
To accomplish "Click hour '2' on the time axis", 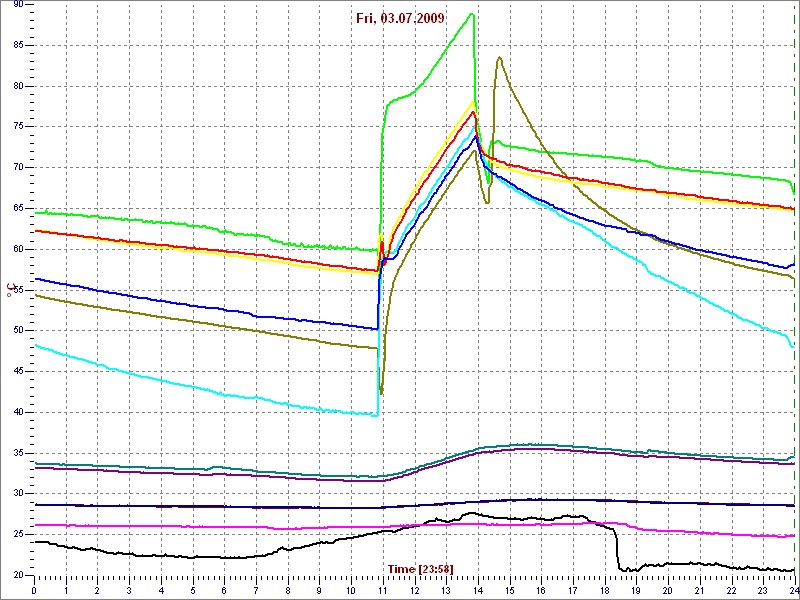I will (97, 589).
